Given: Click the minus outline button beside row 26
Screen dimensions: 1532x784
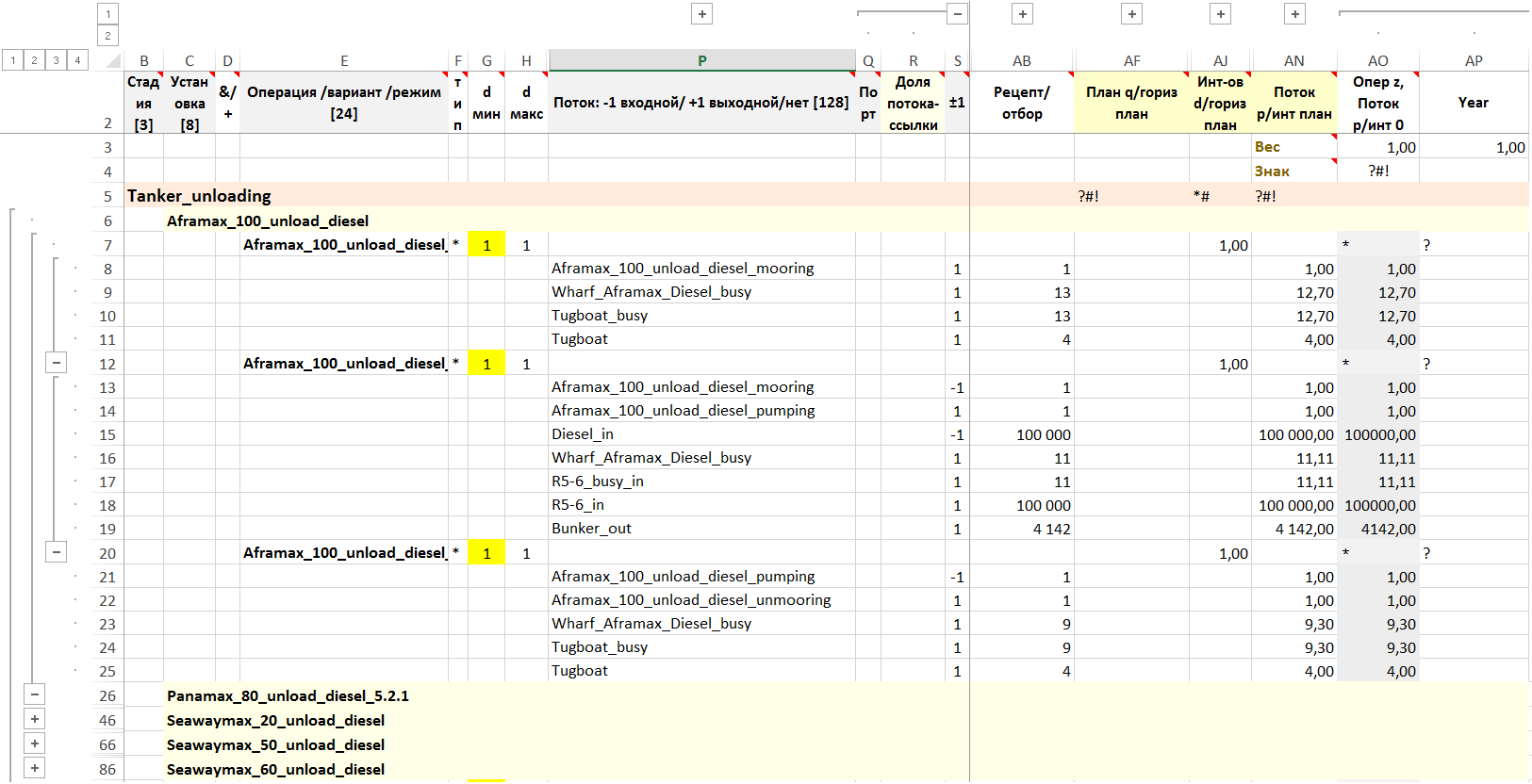Looking at the screenshot, I should tap(35, 694).
